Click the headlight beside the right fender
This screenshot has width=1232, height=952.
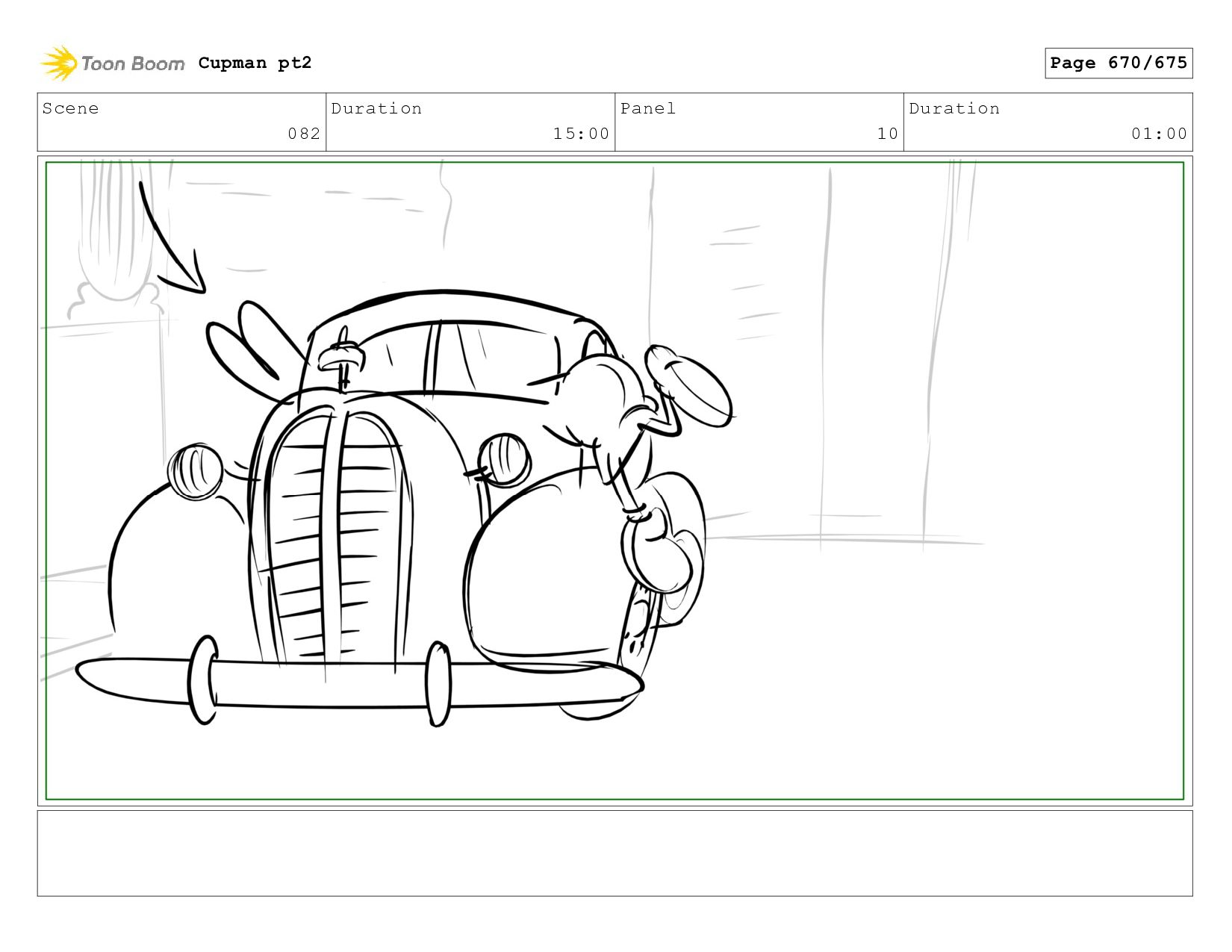[x=504, y=458]
